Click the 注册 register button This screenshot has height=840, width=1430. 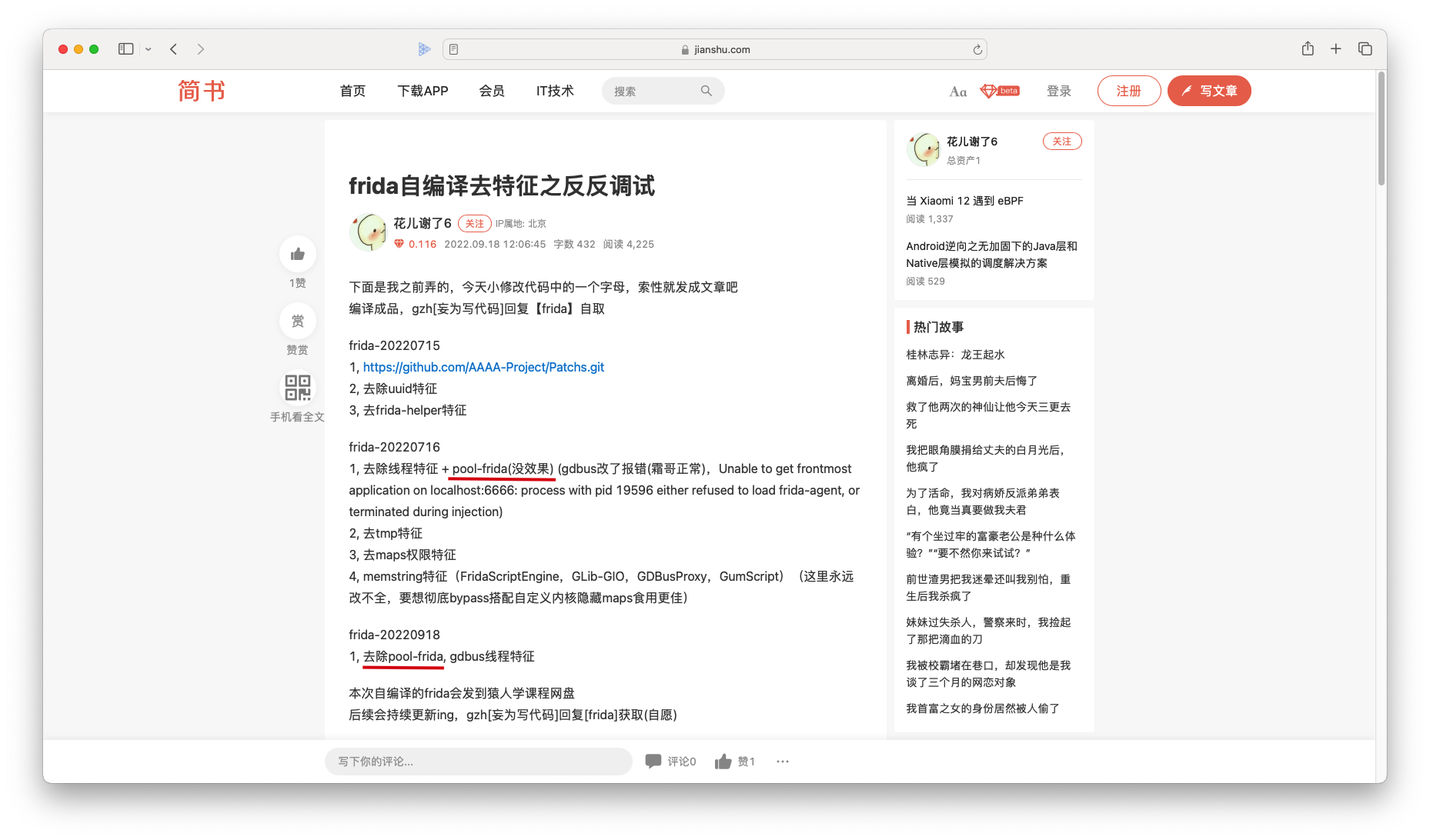(1129, 91)
